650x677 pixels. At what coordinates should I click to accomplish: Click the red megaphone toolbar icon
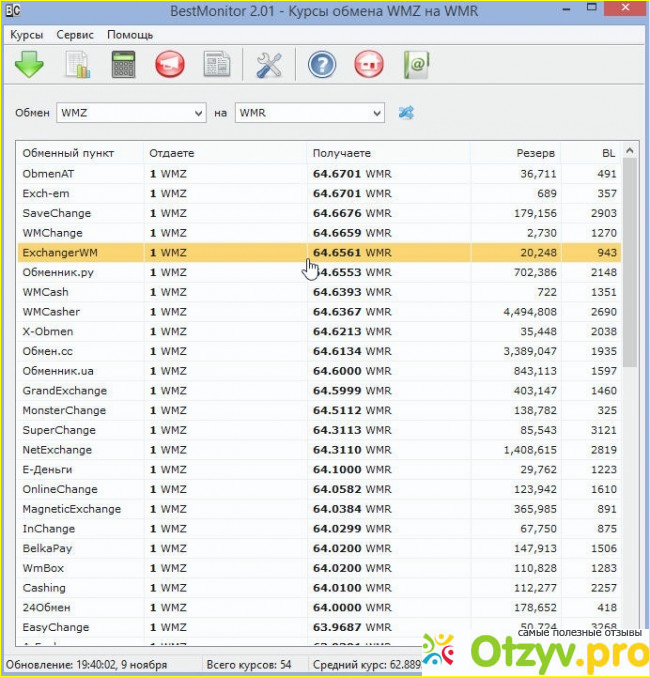point(170,67)
